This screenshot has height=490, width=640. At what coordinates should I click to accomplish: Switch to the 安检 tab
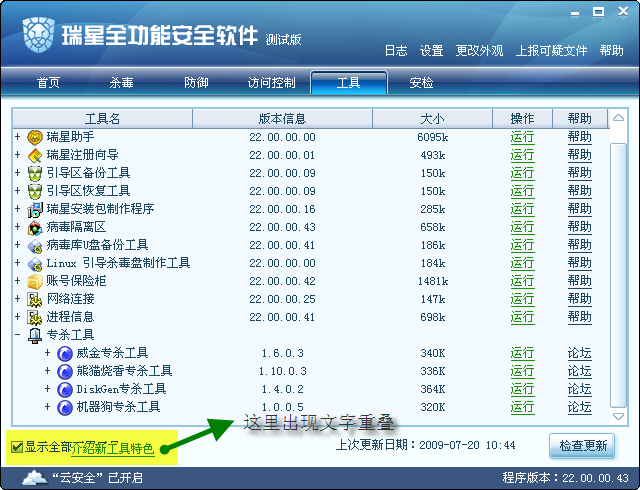421,83
